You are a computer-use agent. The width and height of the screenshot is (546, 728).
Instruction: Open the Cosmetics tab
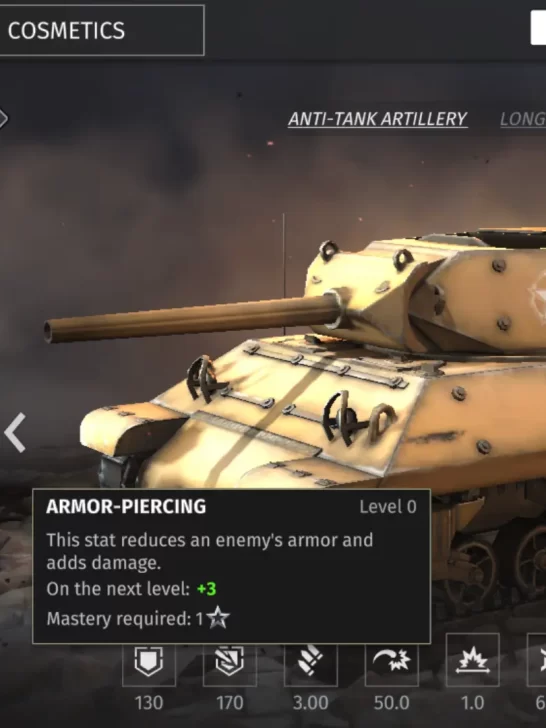pos(101,30)
